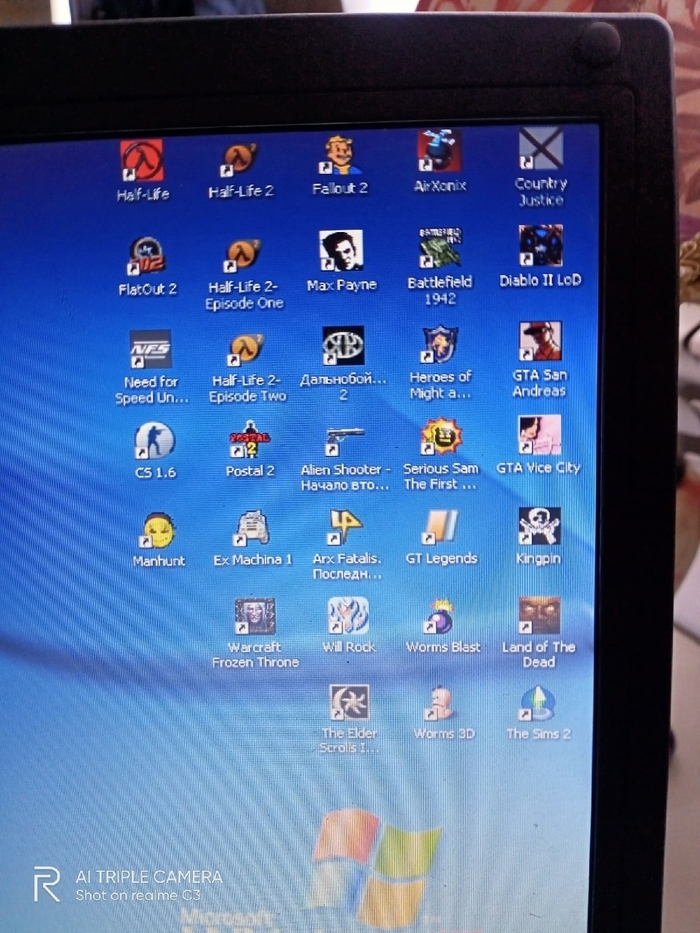Click the 'GTA Vice City' label
The width and height of the screenshot is (700, 933).
(x=538, y=468)
